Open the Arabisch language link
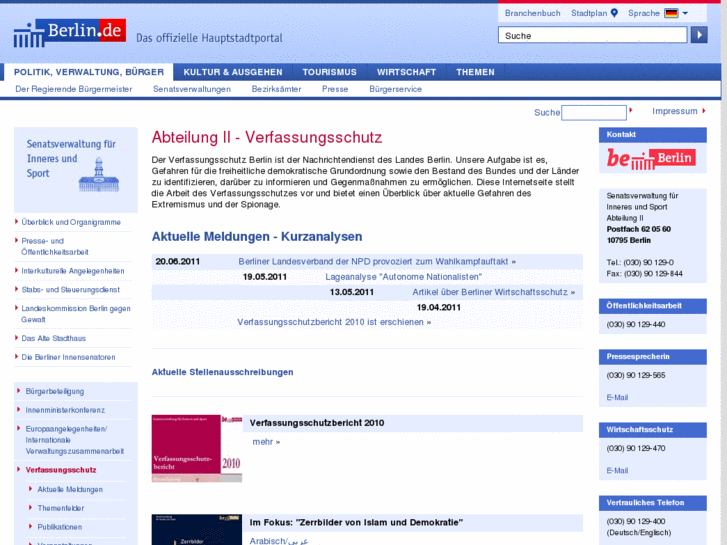The image size is (727, 545). coord(279,541)
